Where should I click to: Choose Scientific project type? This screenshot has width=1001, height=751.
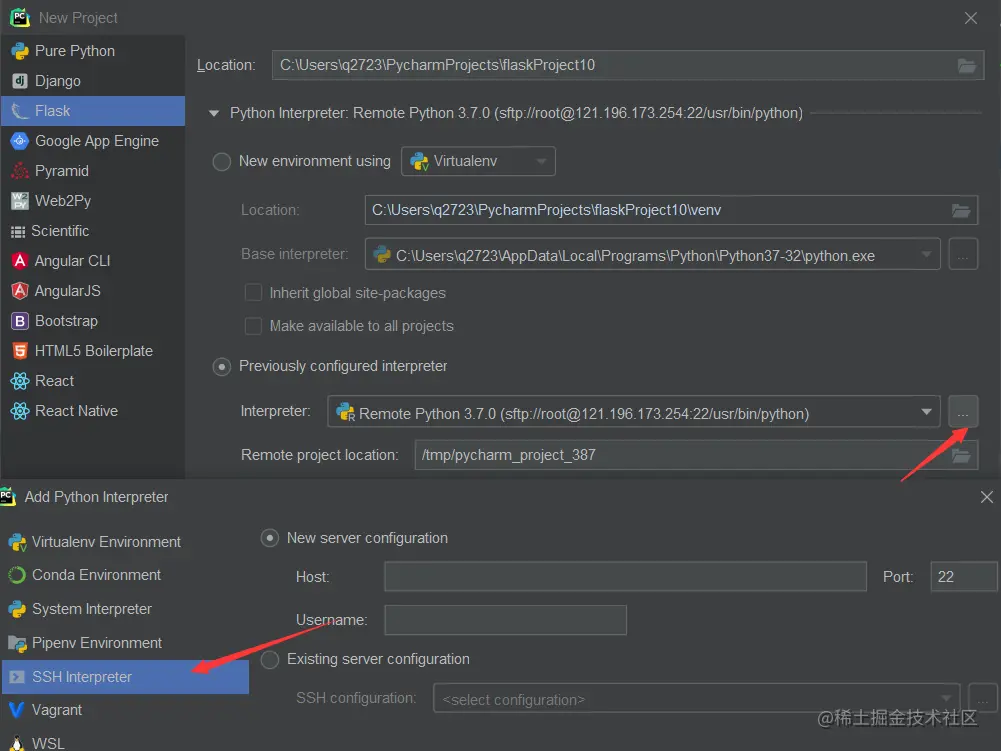(93, 231)
